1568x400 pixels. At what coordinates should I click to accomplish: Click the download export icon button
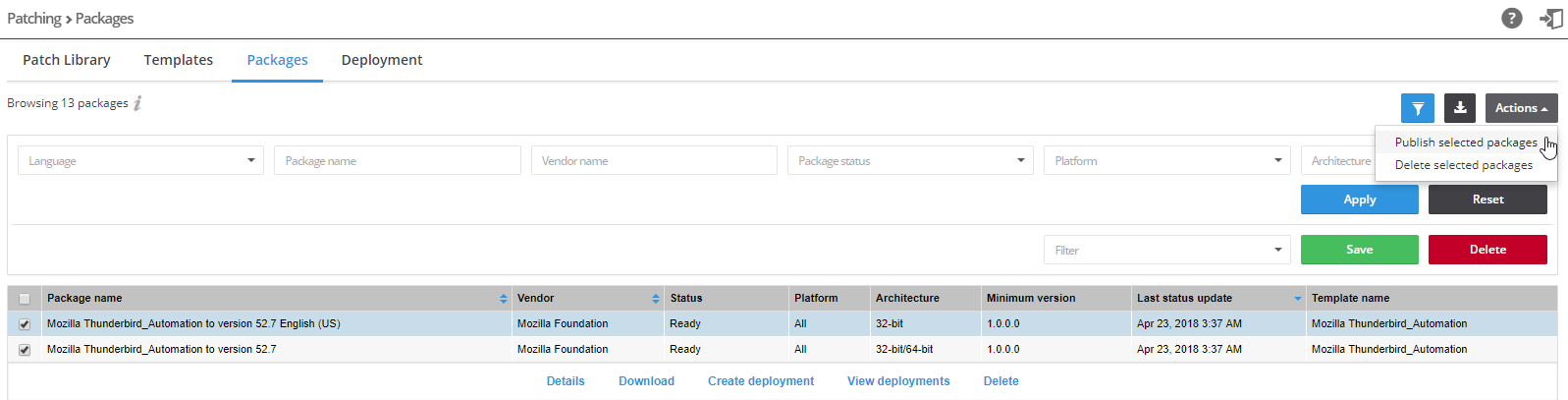(x=1459, y=108)
